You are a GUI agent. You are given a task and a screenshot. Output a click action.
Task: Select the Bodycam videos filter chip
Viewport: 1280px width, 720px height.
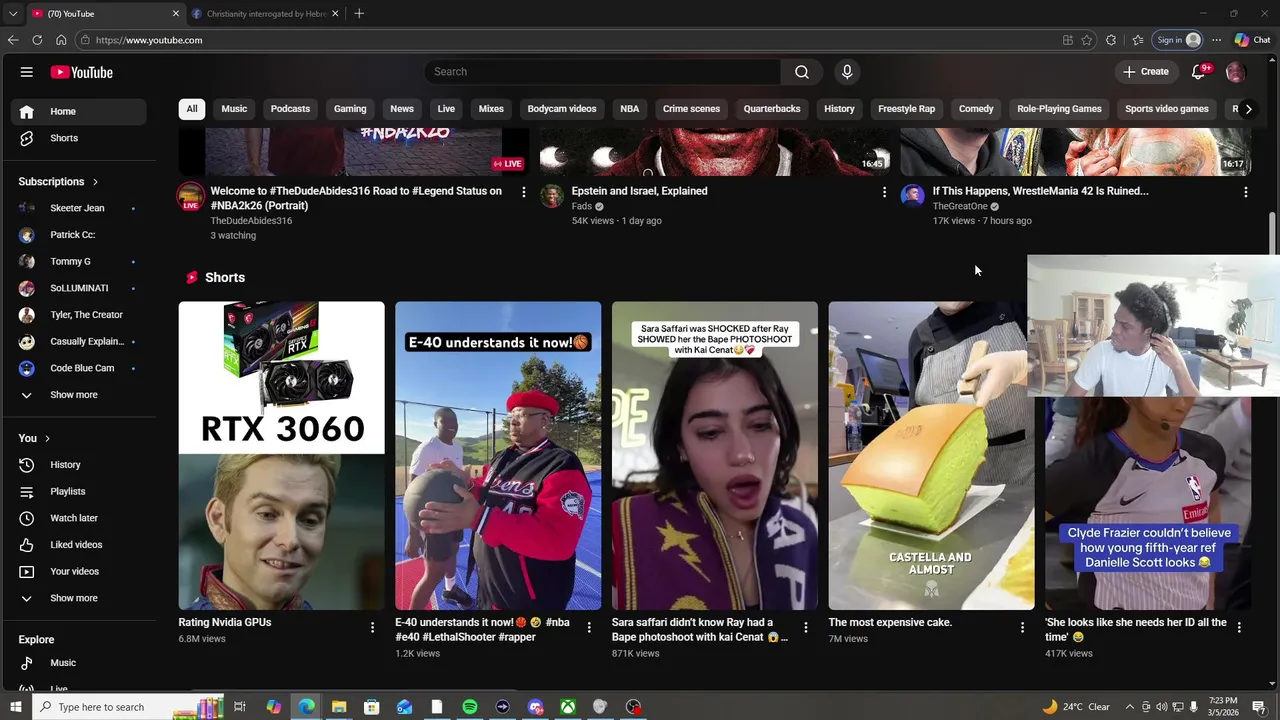pos(562,109)
